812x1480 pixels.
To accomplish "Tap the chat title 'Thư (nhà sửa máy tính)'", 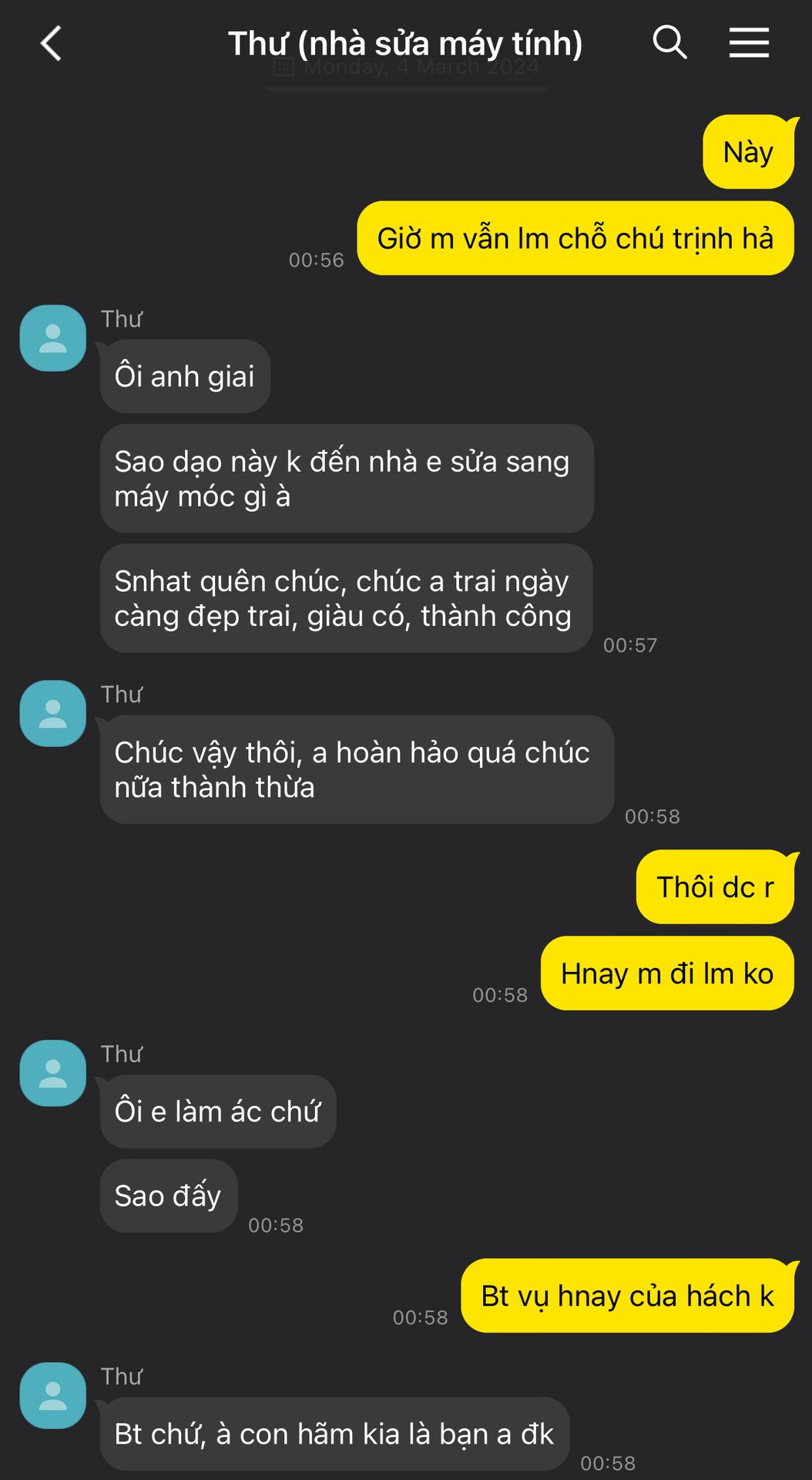I will 405,43.
